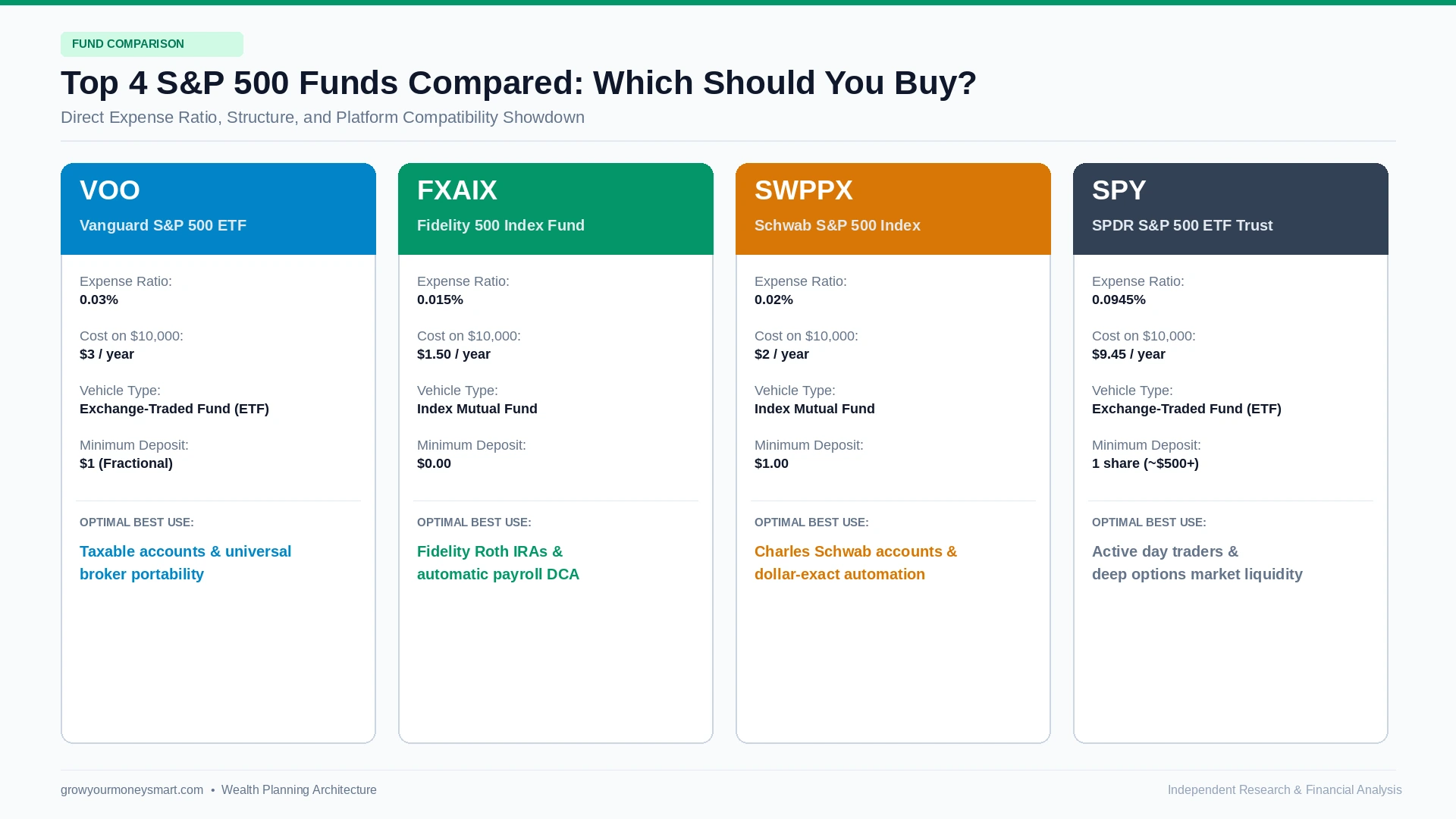Click the '$1 (Fractional)' minimum deposit
The height and width of the screenshot is (819, 1456).
pyautogui.click(x=126, y=463)
